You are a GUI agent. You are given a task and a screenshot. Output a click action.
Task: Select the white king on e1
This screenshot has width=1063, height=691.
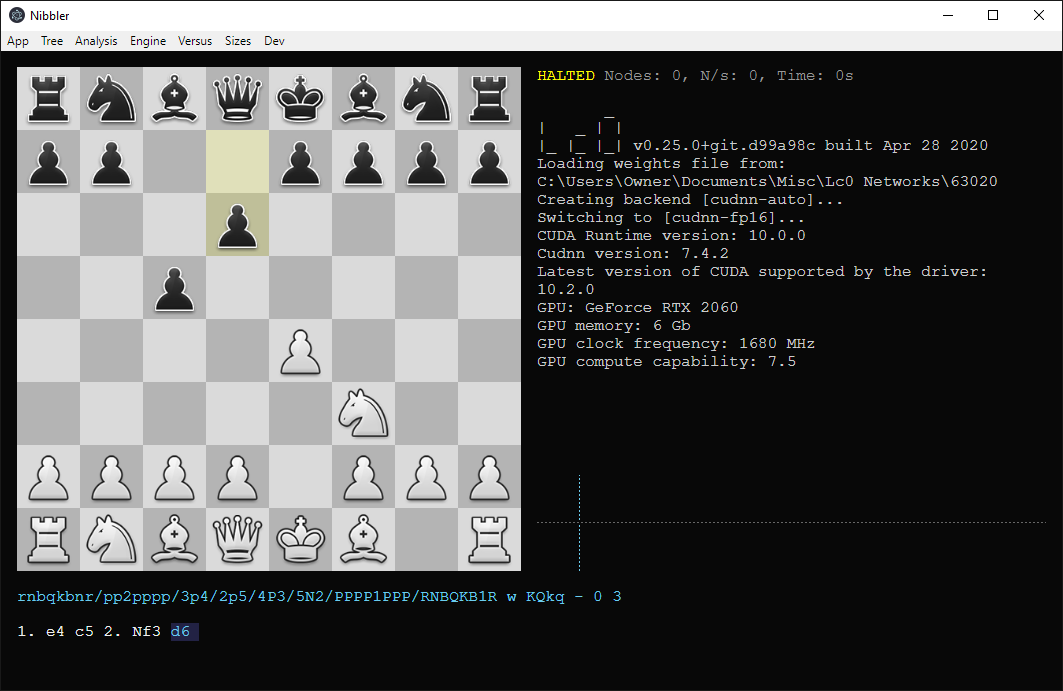click(x=300, y=540)
